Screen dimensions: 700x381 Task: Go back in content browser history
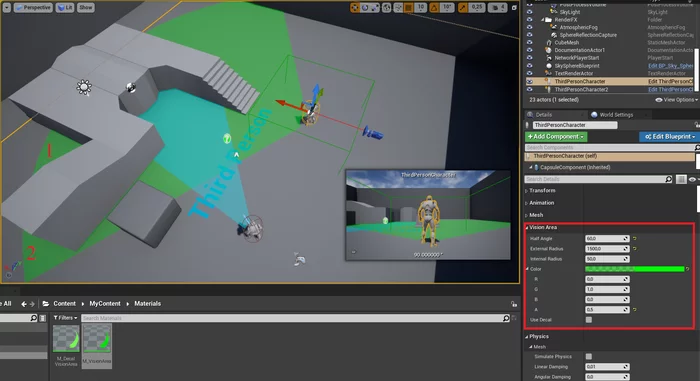point(24,304)
